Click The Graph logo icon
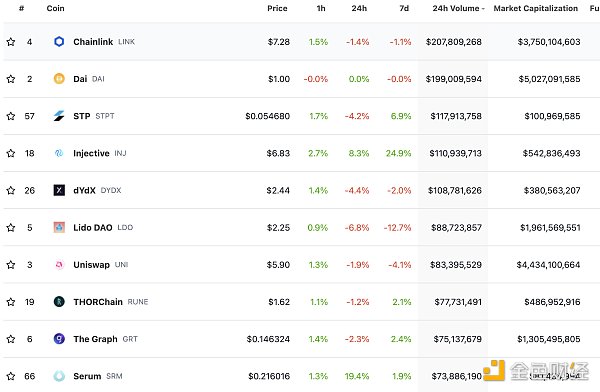600x392 pixels. pos(59,339)
